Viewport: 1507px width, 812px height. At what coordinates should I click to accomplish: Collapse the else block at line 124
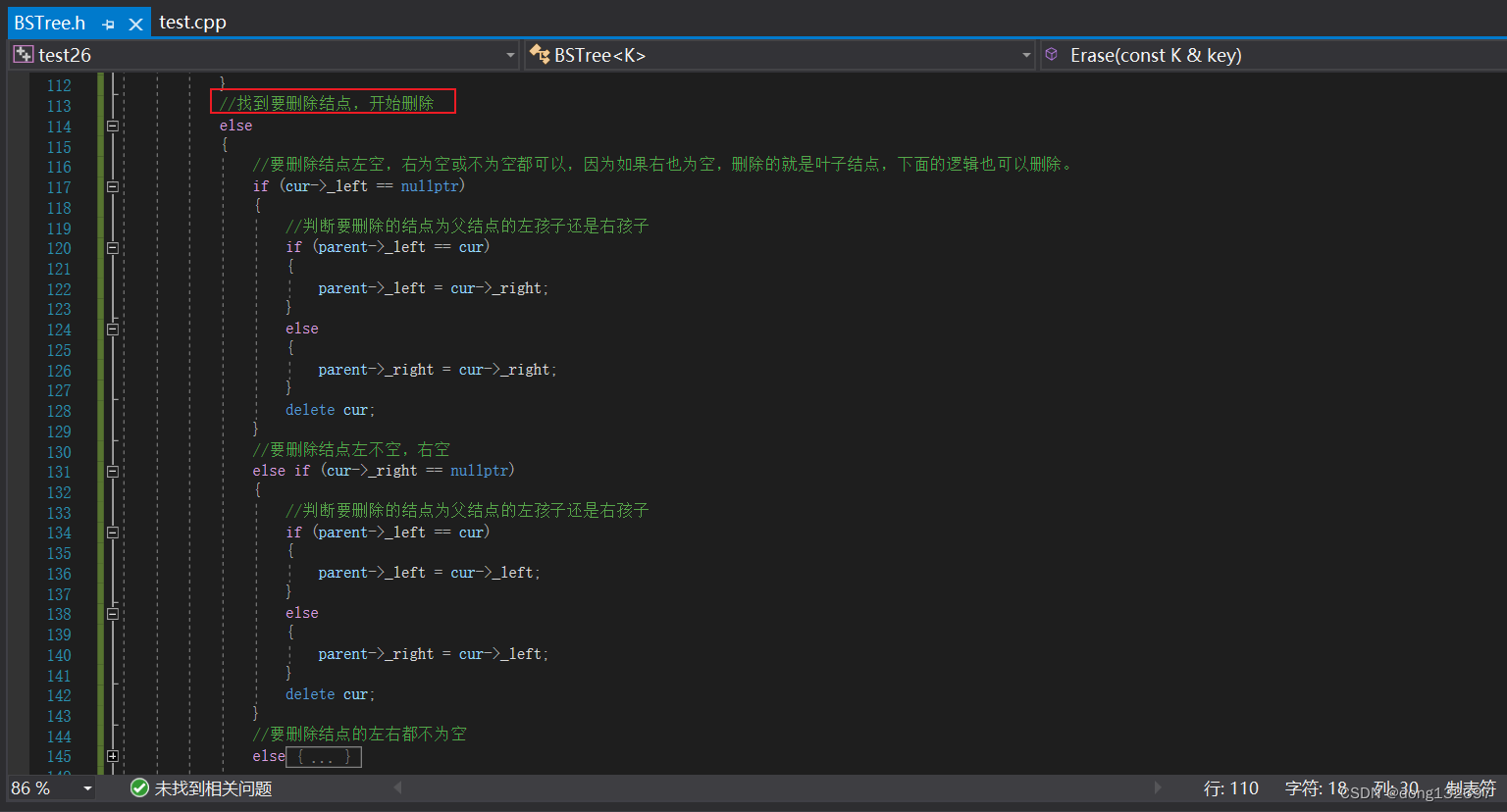[113, 330]
